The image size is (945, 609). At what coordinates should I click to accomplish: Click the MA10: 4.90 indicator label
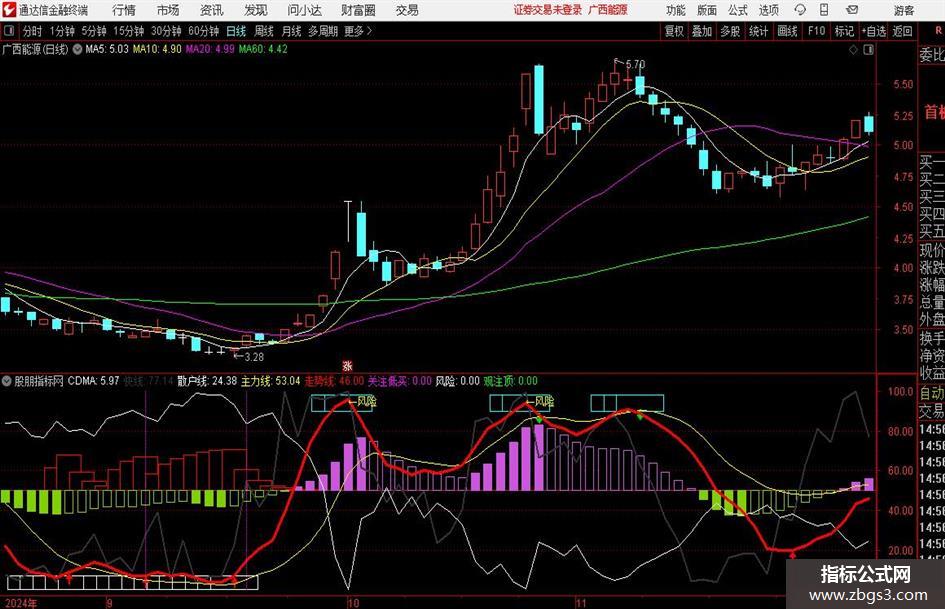pos(157,49)
